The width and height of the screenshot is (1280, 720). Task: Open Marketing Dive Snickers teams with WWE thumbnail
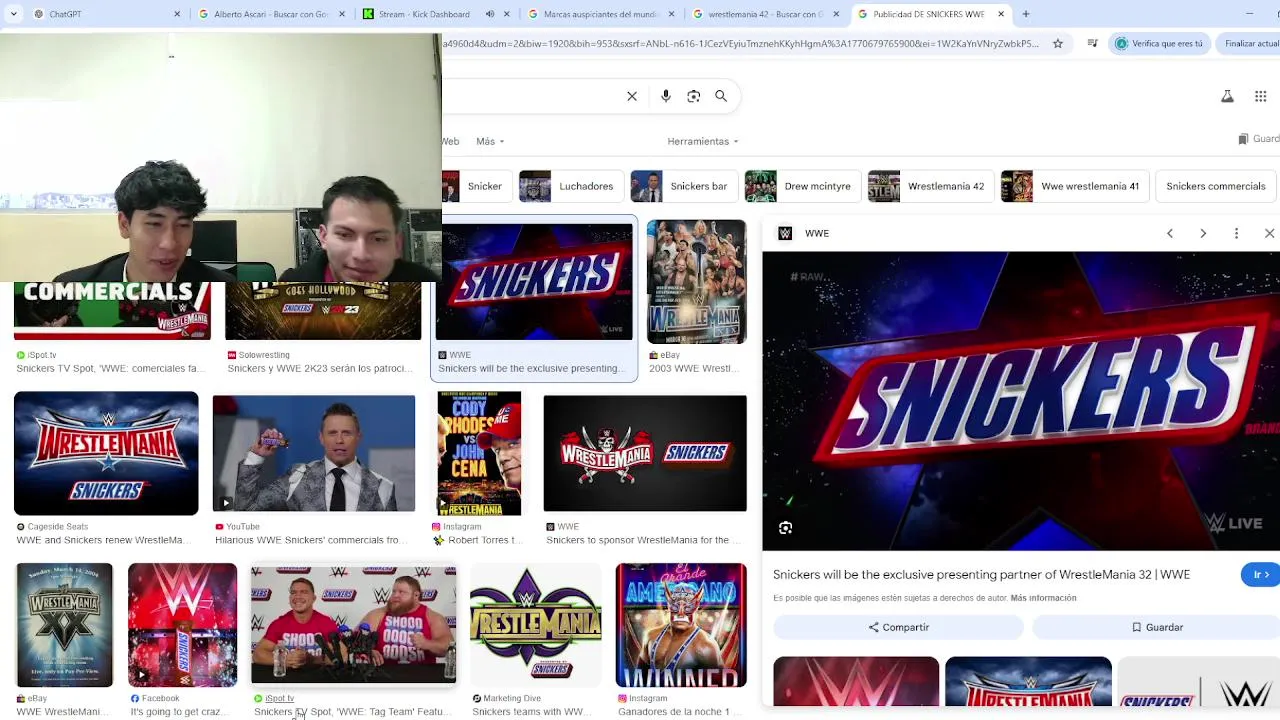pyautogui.click(x=535, y=625)
